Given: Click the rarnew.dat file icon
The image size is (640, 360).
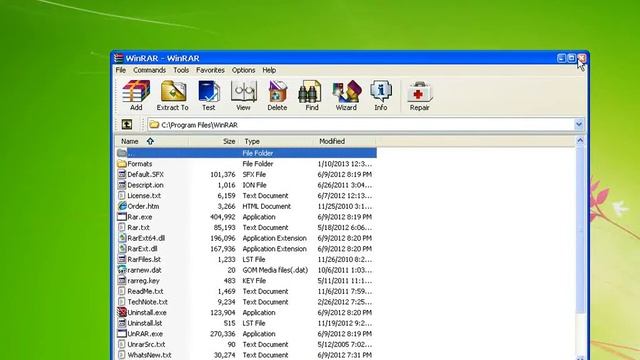Looking at the screenshot, I should (122, 270).
